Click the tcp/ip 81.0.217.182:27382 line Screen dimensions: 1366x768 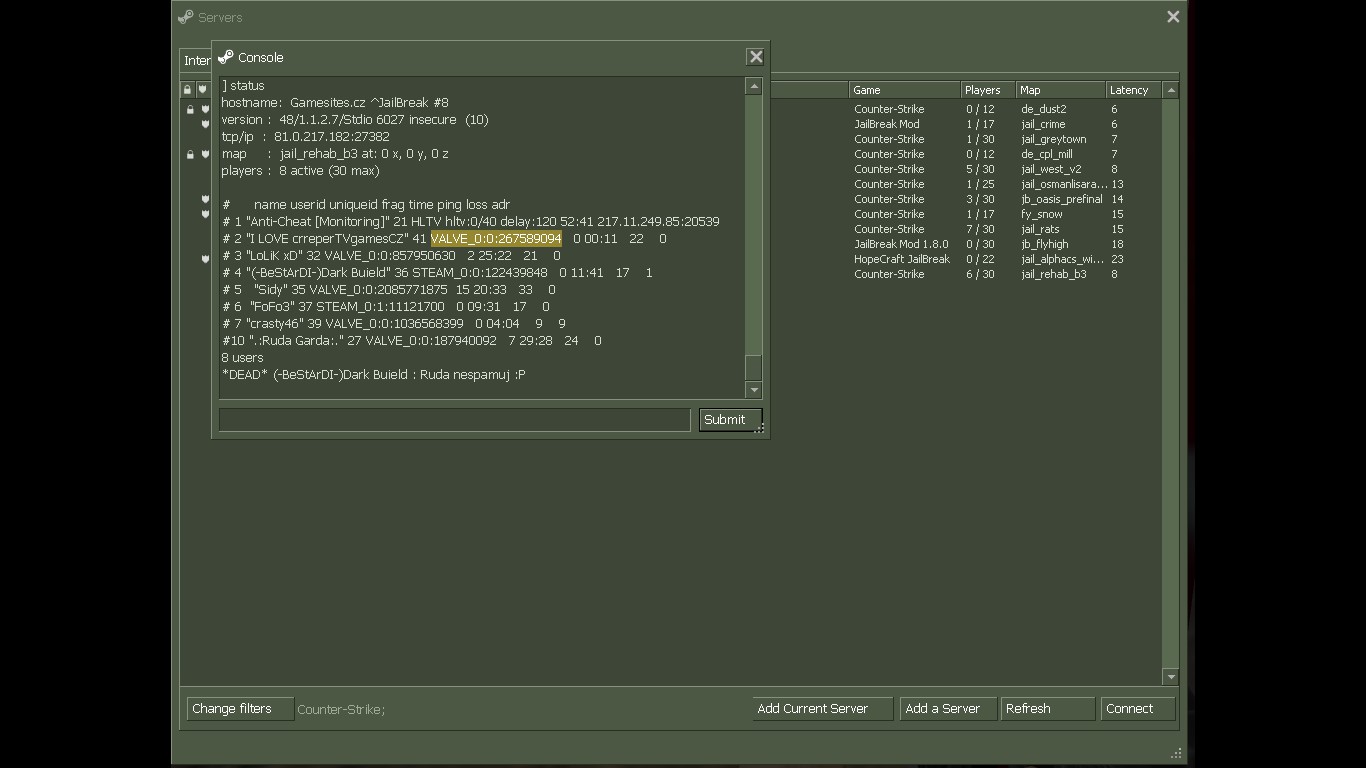click(306, 137)
